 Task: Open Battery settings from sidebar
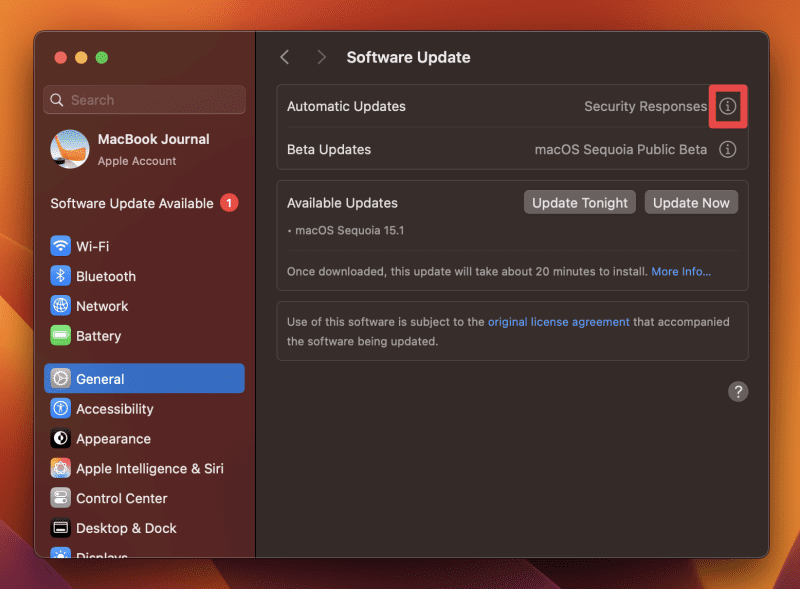click(x=60, y=336)
